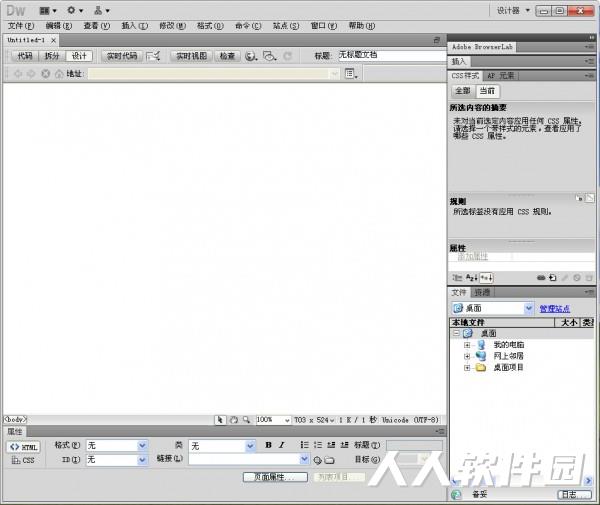Click the attach style sheet link icon

pos(541,278)
